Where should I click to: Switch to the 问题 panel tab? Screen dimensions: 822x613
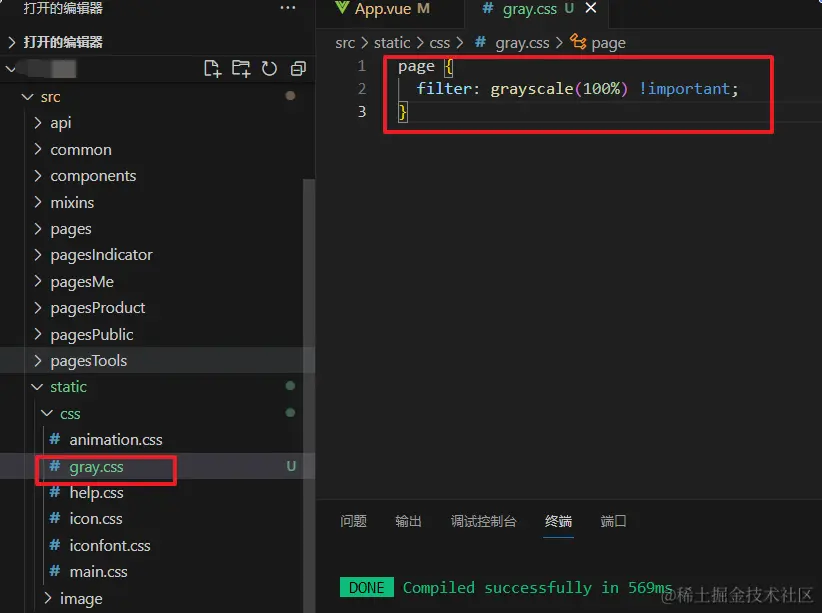tap(353, 521)
